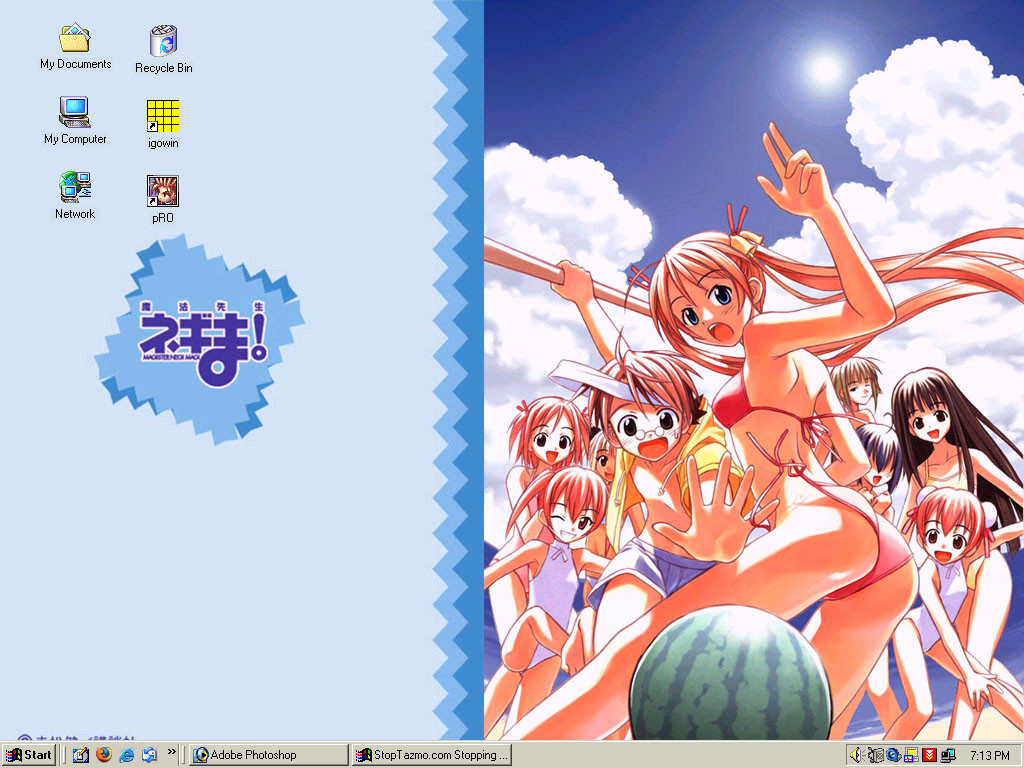1024x768 pixels.
Task: Launch Internet Explorer from Quick Launch
Action: 127,755
